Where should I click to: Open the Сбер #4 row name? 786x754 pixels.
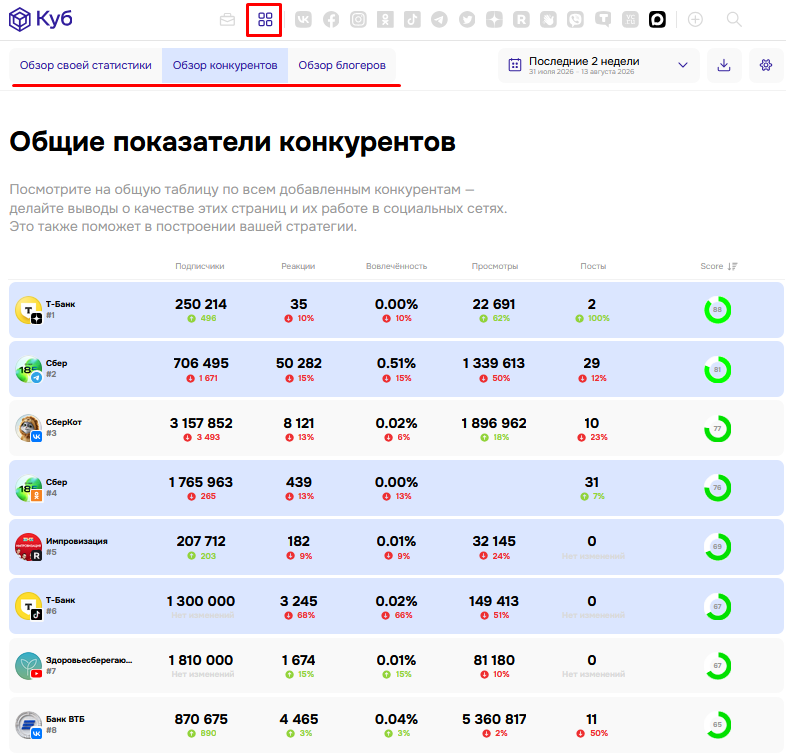pos(57,482)
